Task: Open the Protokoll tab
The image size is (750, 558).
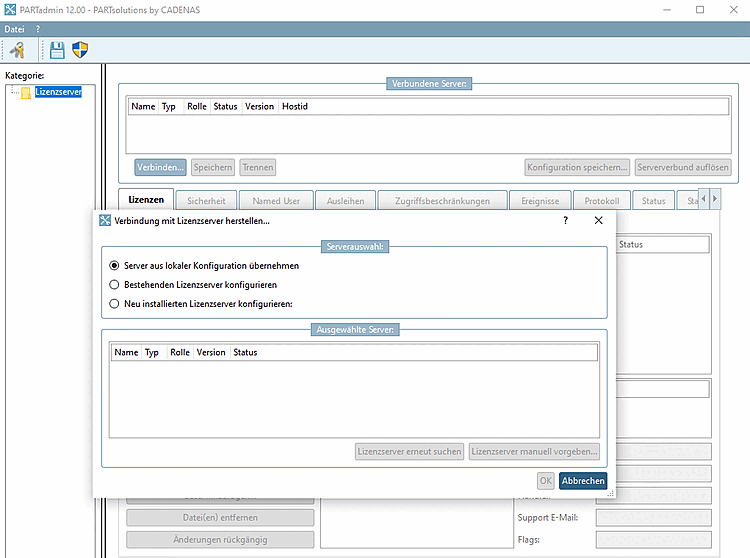Action: 602,201
